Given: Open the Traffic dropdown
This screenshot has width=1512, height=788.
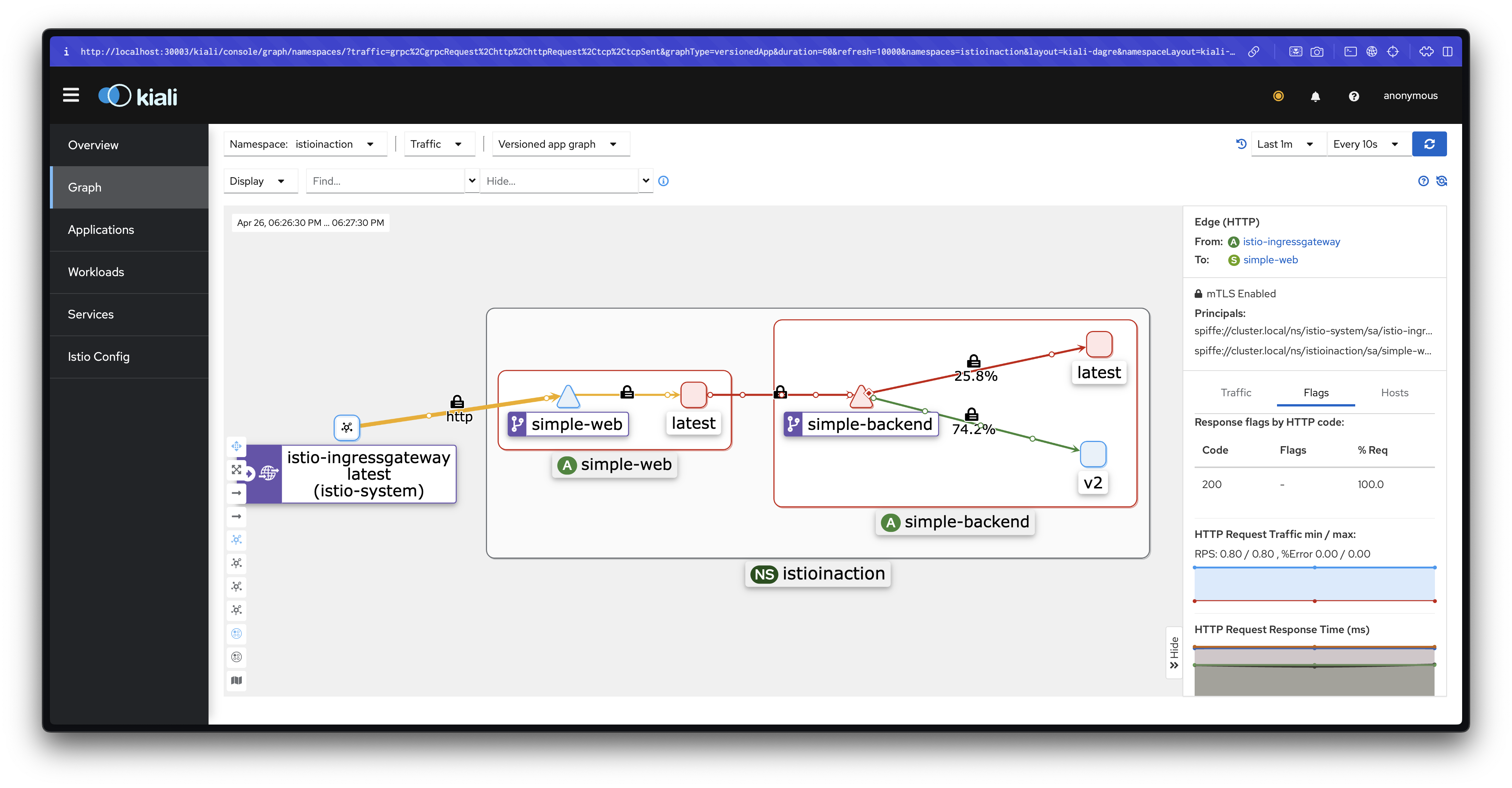Looking at the screenshot, I should (439, 144).
